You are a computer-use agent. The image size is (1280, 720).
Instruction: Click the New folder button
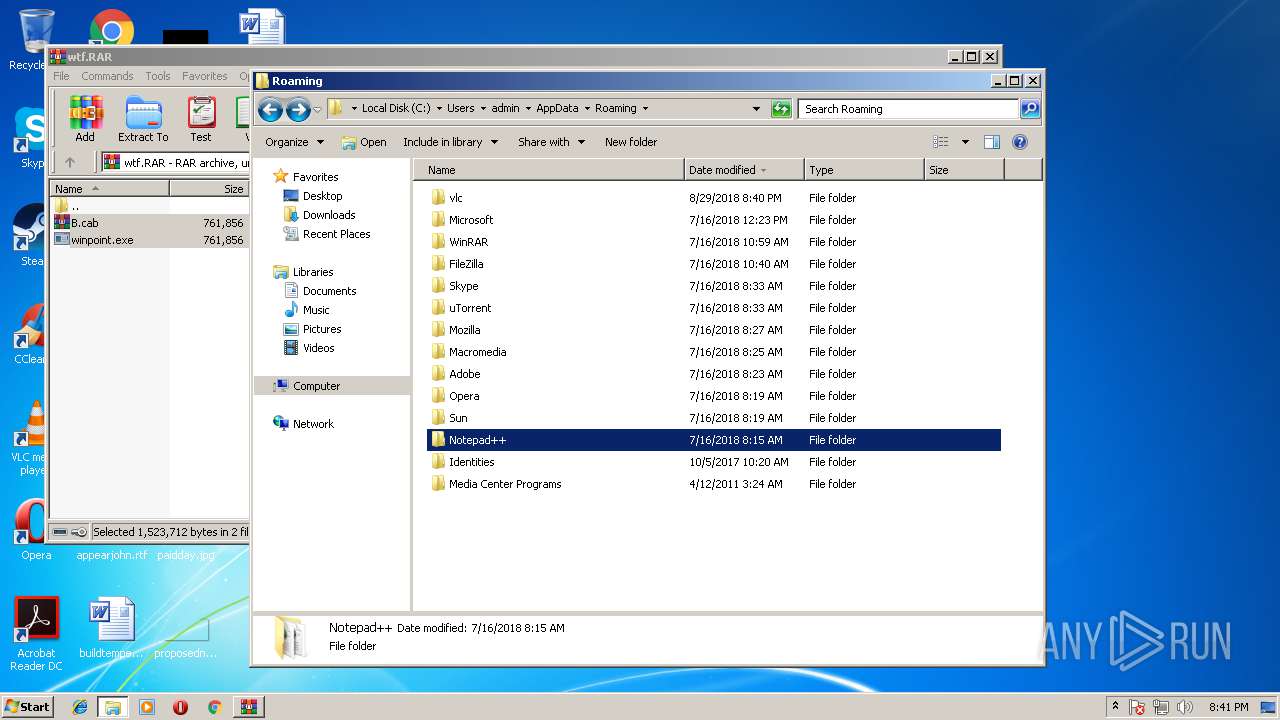click(x=631, y=142)
